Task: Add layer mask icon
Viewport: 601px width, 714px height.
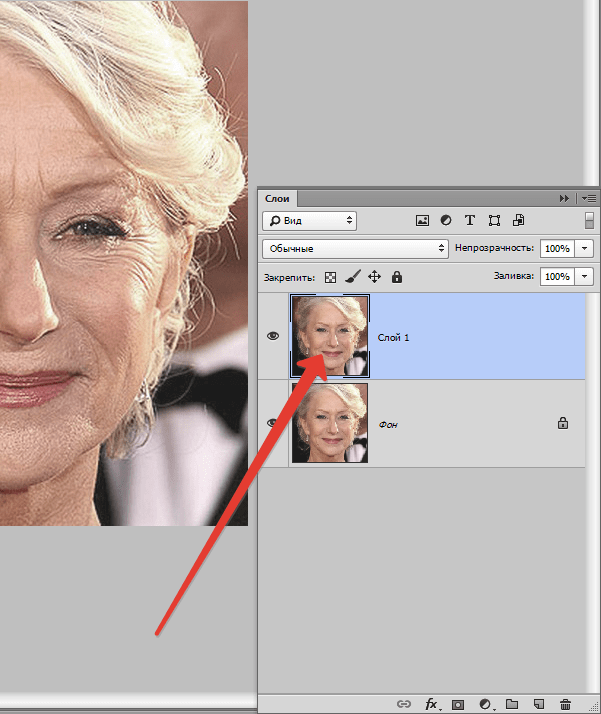Action: click(x=458, y=704)
